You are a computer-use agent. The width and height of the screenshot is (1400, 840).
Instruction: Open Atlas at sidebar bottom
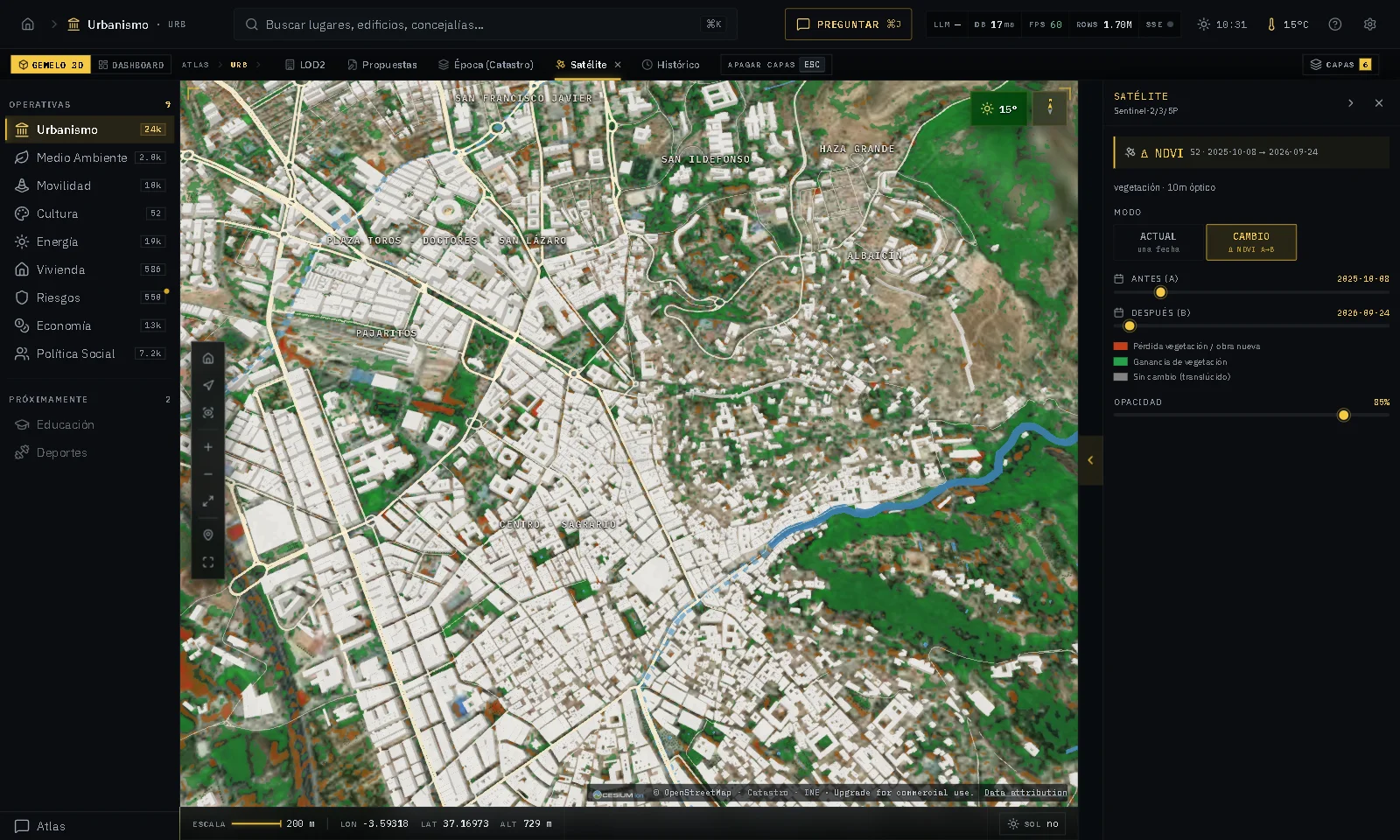40,826
